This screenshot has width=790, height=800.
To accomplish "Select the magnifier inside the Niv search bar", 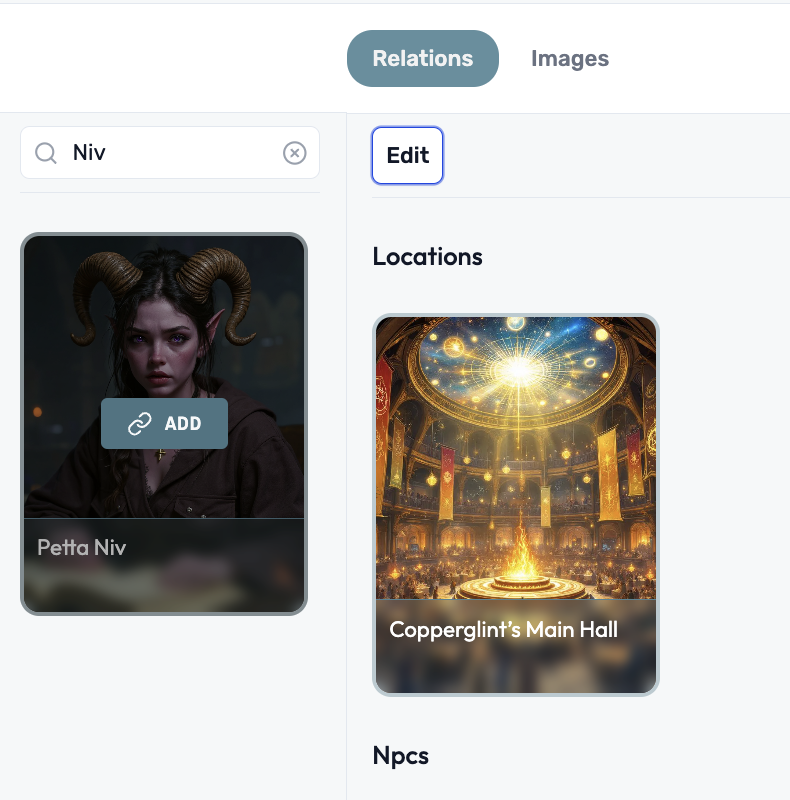I will [46, 152].
